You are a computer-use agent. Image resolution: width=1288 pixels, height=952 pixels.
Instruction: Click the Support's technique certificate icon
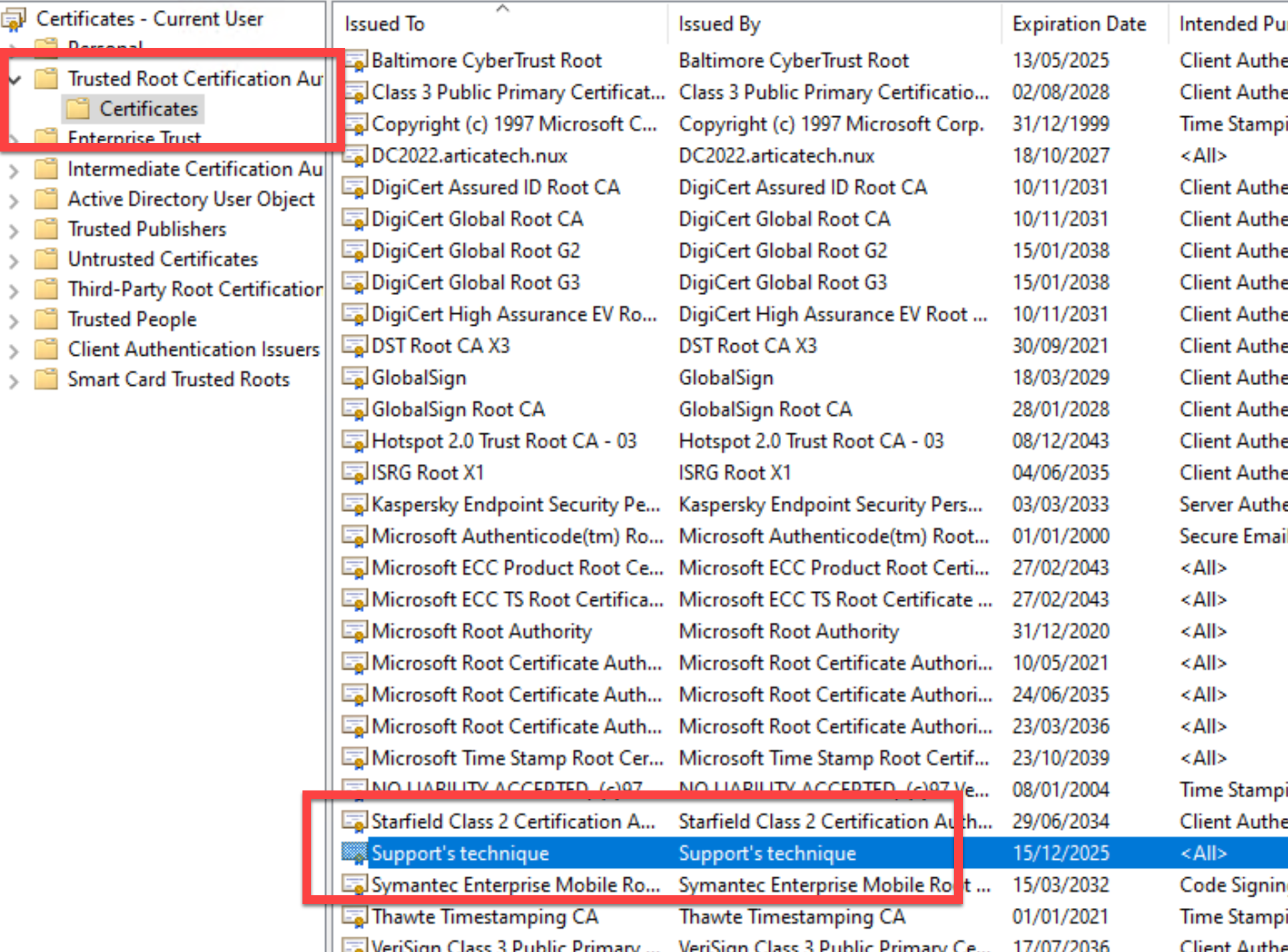coord(355,853)
